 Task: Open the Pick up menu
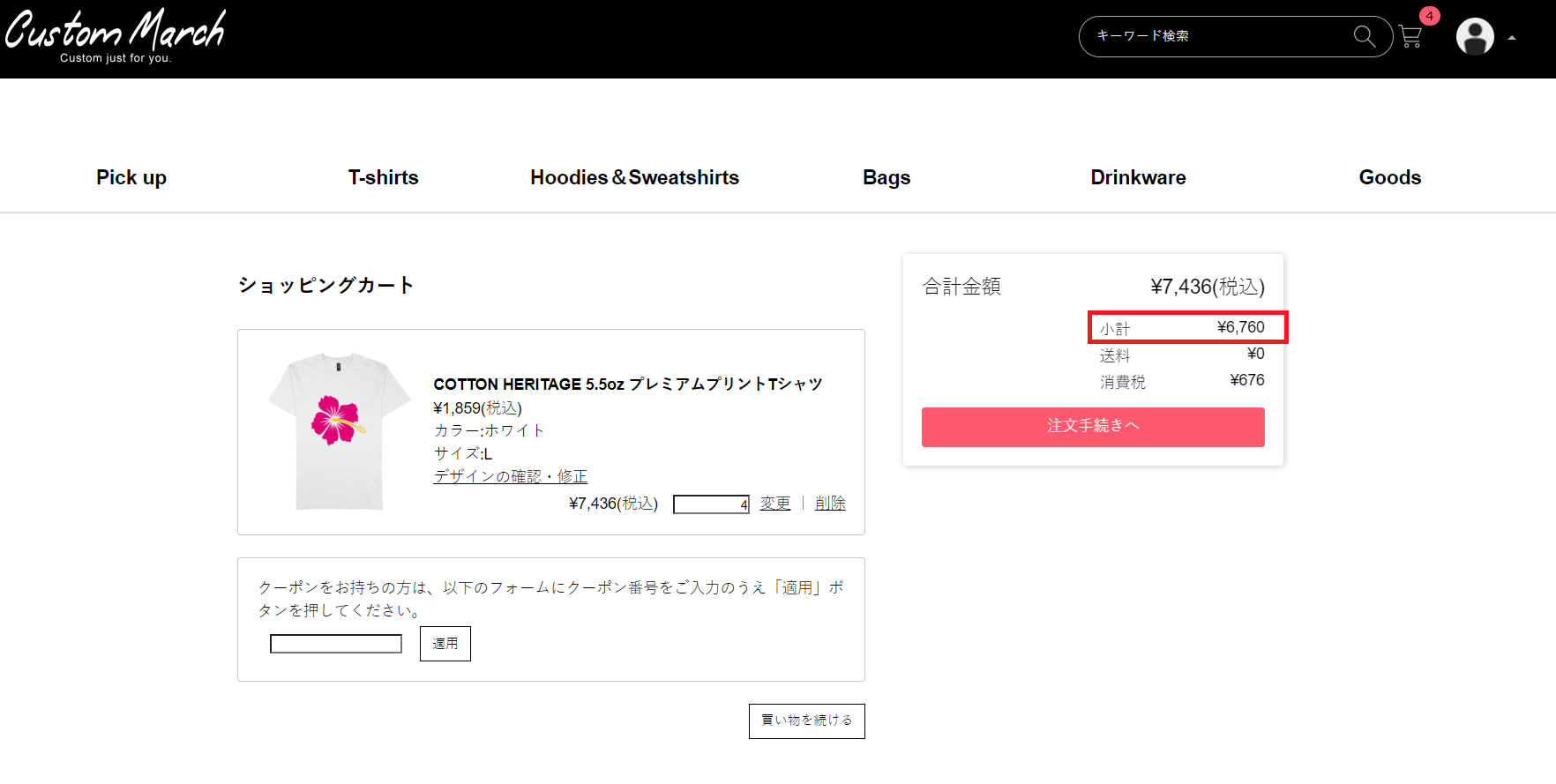pos(131,177)
